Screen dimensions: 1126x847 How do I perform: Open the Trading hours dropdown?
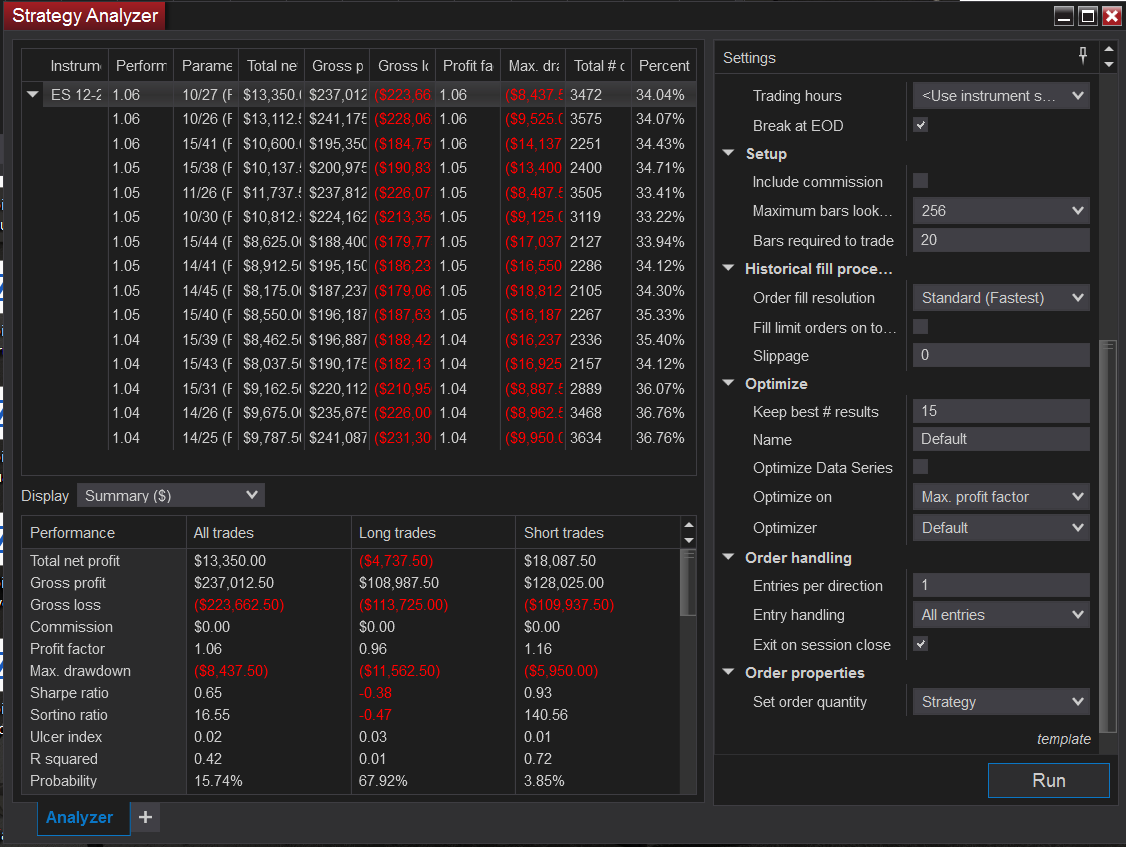[x=1001, y=96]
